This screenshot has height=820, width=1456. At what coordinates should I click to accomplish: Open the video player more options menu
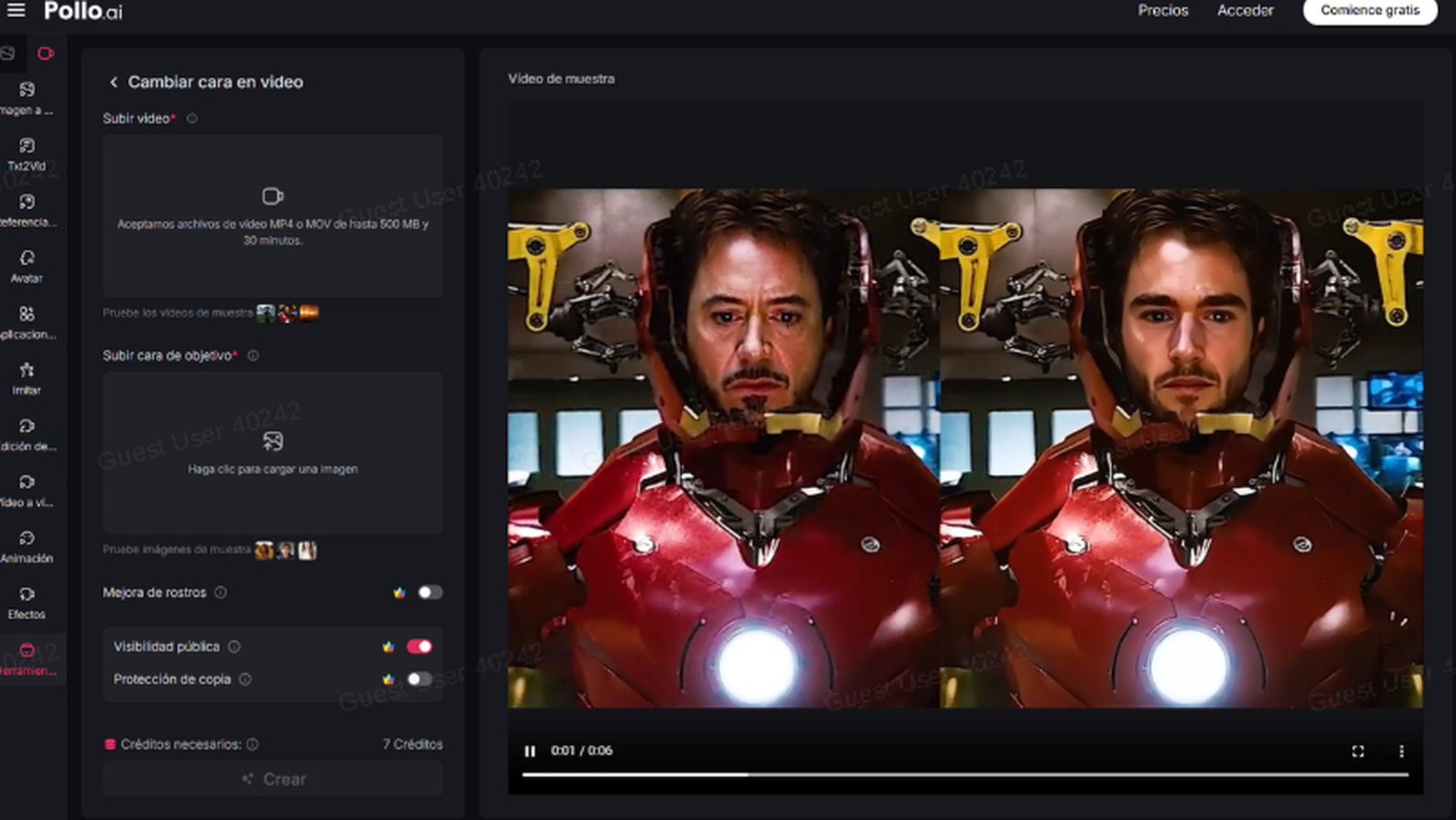1401,751
